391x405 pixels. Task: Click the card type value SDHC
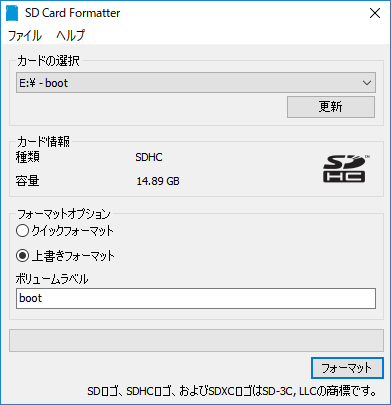click(x=149, y=157)
